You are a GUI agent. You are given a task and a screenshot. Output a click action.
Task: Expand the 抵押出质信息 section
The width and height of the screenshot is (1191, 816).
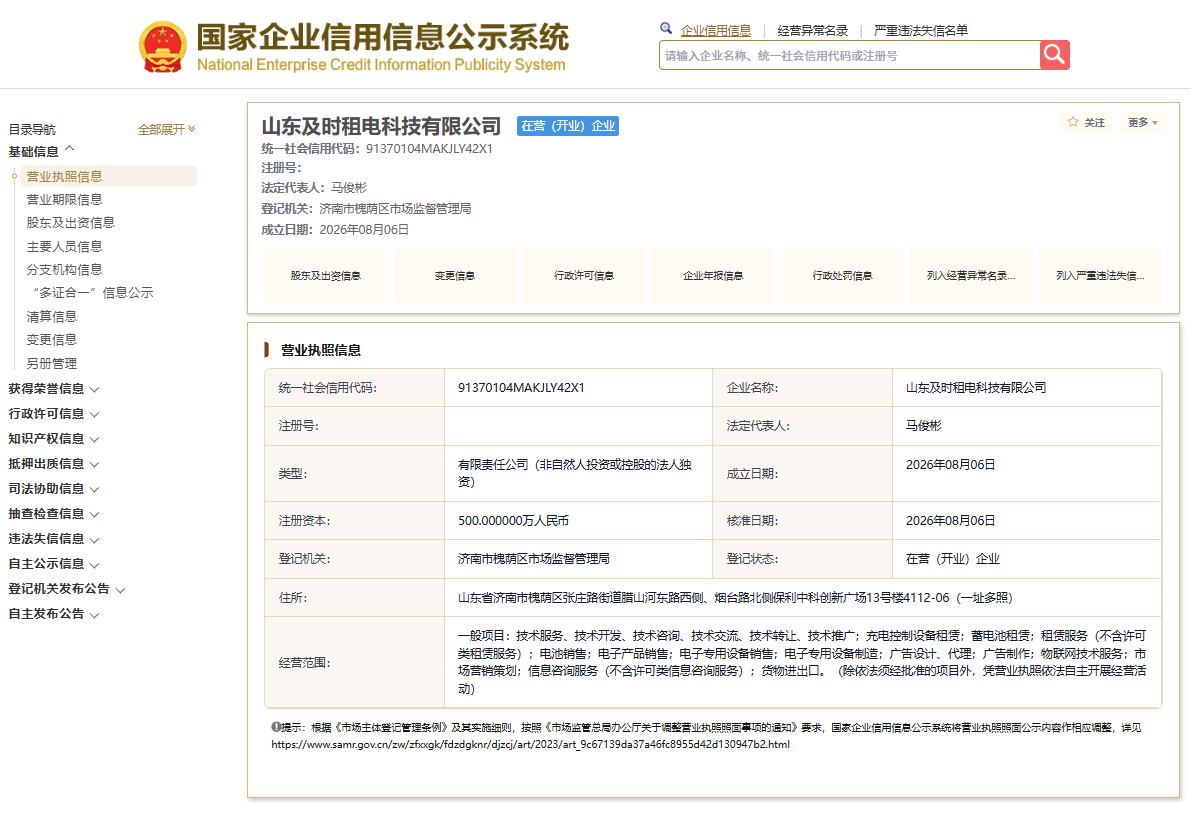point(54,463)
